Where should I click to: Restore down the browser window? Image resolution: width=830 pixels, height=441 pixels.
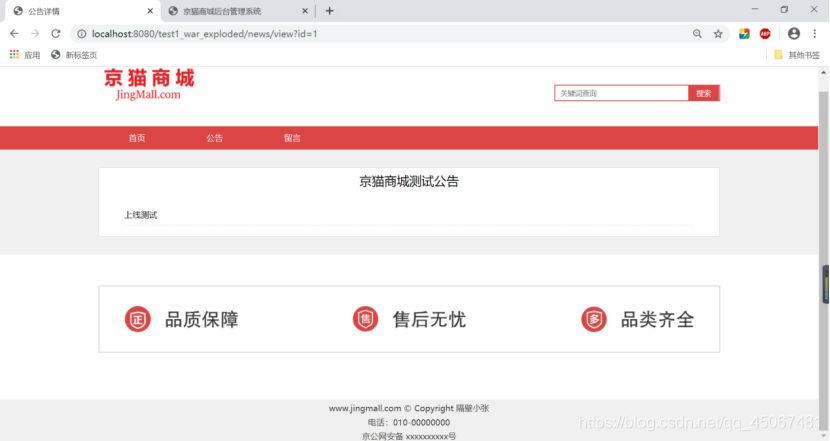(784, 10)
